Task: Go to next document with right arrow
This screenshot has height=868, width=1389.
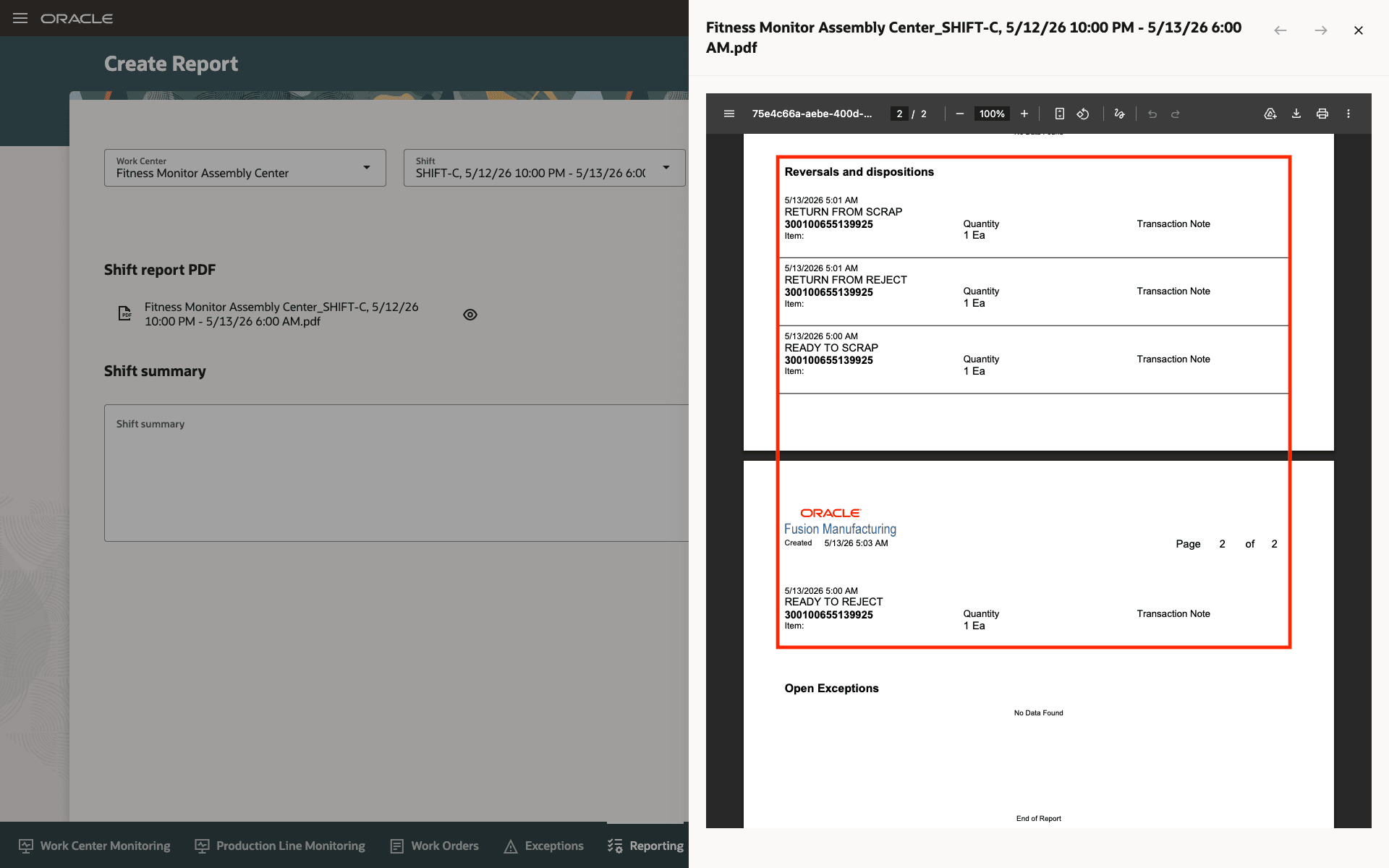Action: click(x=1321, y=30)
